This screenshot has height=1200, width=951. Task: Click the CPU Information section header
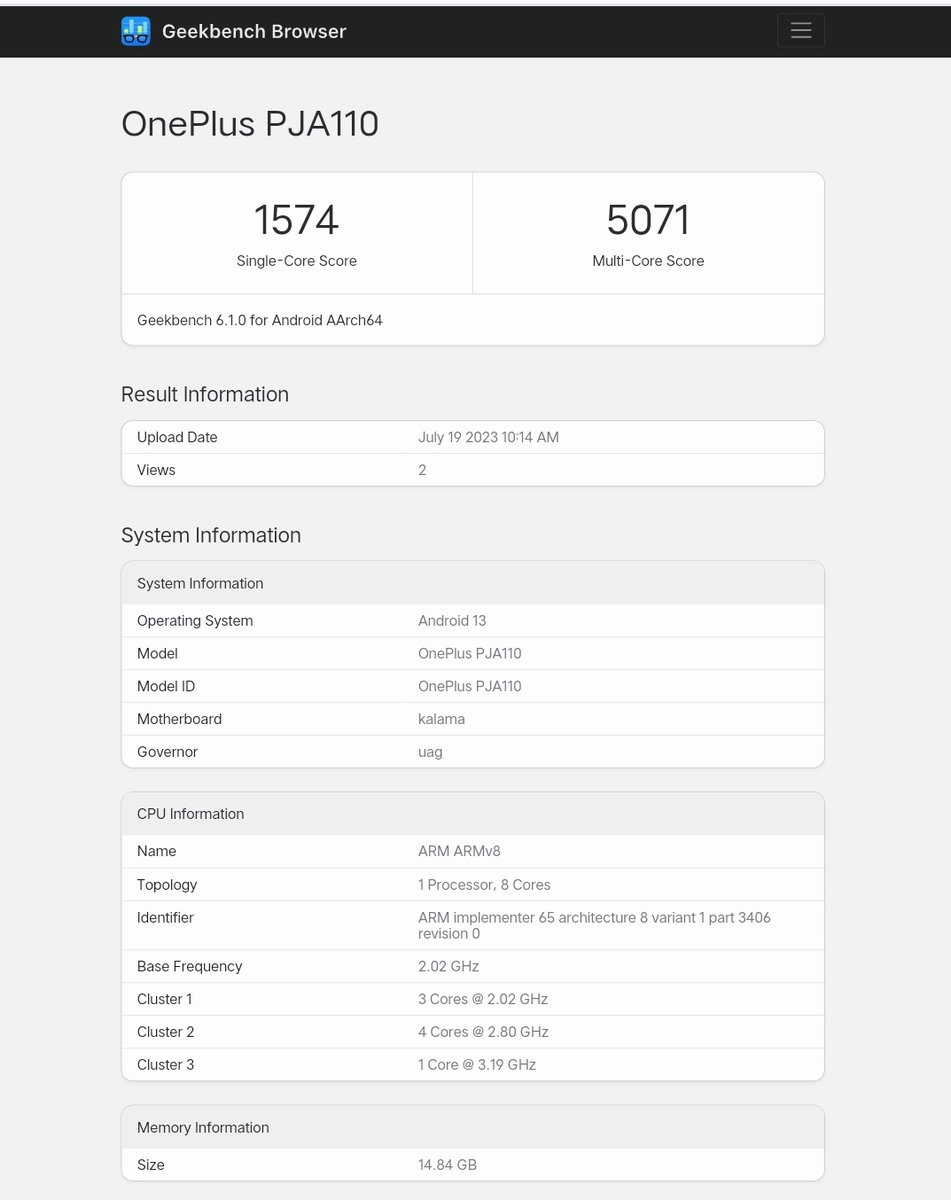coord(190,813)
